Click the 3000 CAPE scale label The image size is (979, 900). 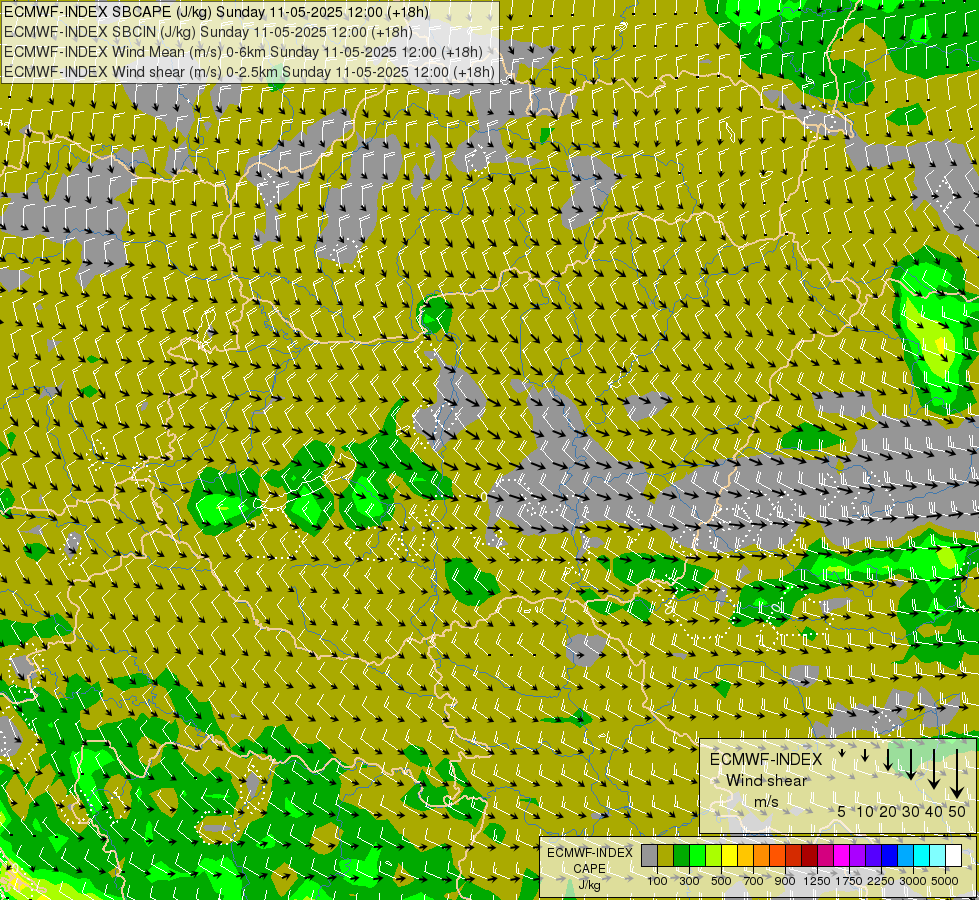[913, 881]
